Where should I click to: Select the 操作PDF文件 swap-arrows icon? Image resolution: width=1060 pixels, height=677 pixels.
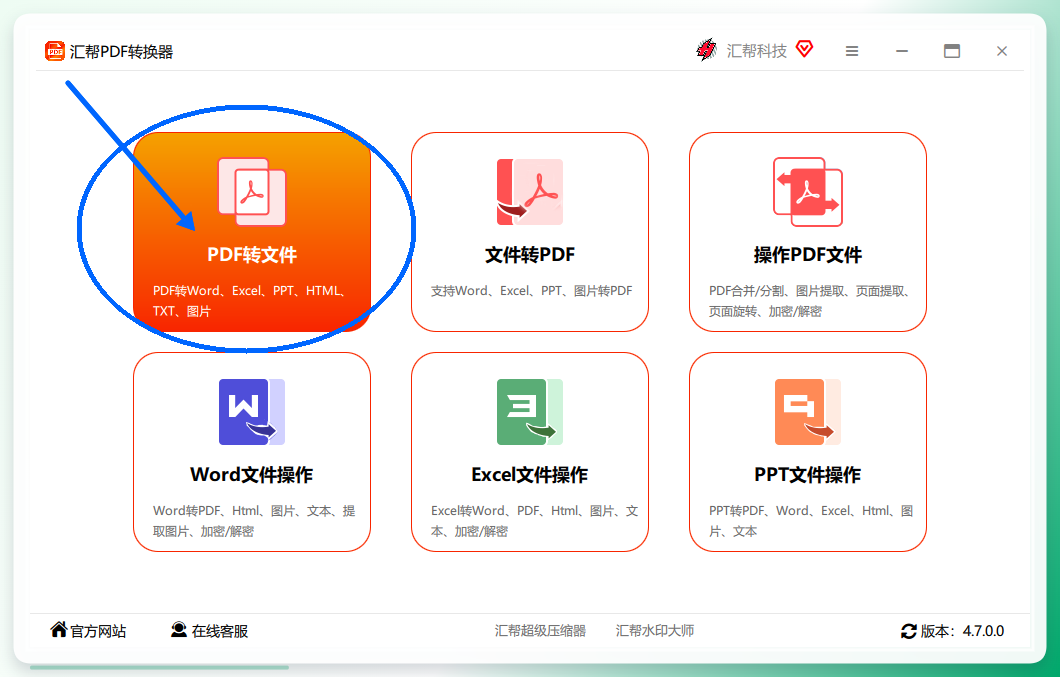[808, 192]
